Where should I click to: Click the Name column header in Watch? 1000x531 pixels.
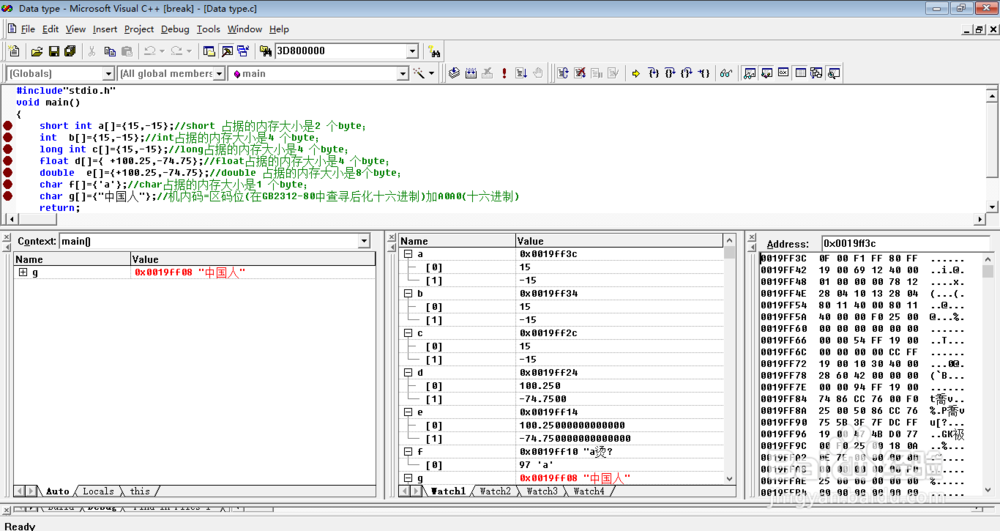pyautogui.click(x=457, y=241)
